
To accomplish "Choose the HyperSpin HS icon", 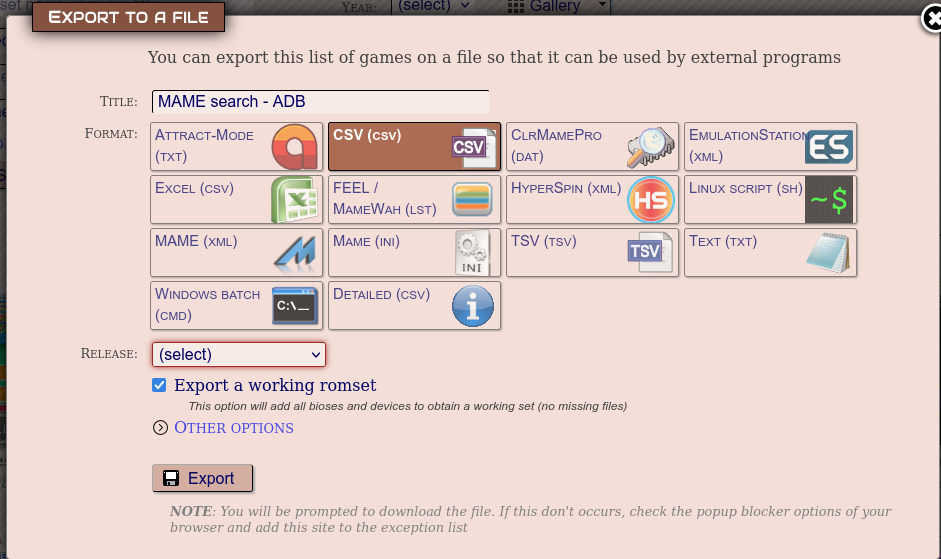I will click(x=651, y=200).
